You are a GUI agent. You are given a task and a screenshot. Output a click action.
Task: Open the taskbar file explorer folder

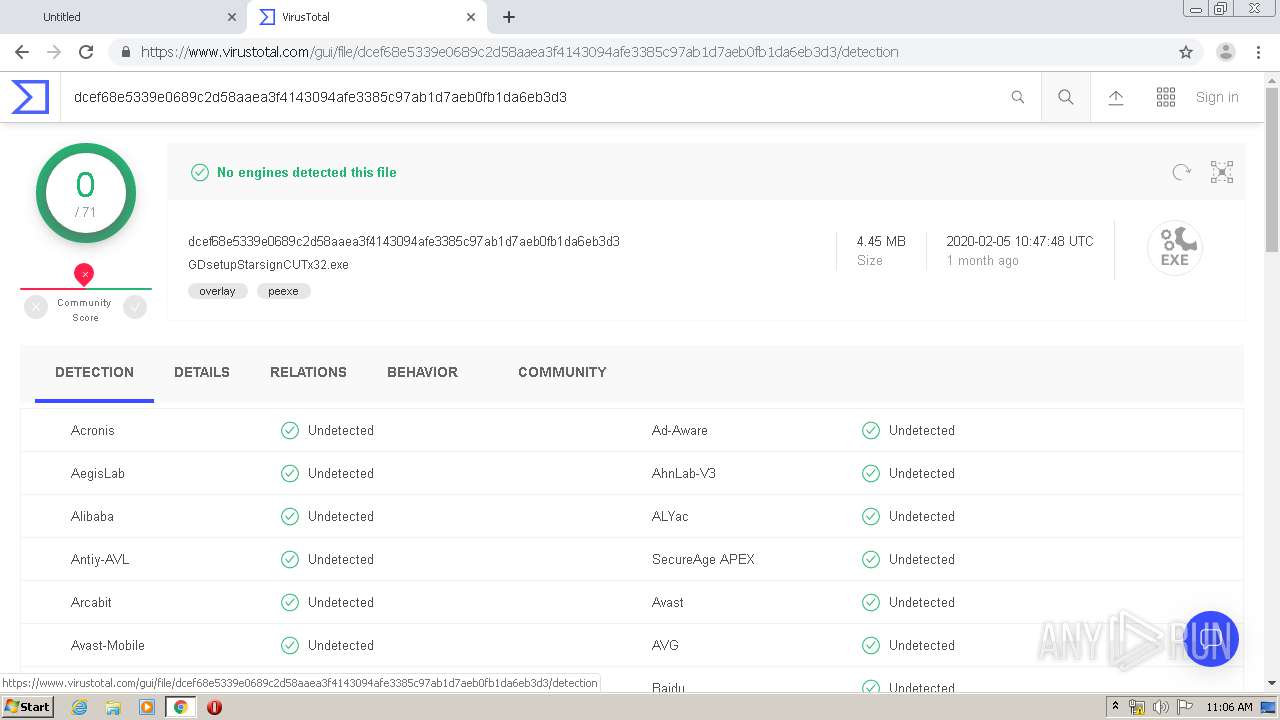pyautogui.click(x=113, y=707)
